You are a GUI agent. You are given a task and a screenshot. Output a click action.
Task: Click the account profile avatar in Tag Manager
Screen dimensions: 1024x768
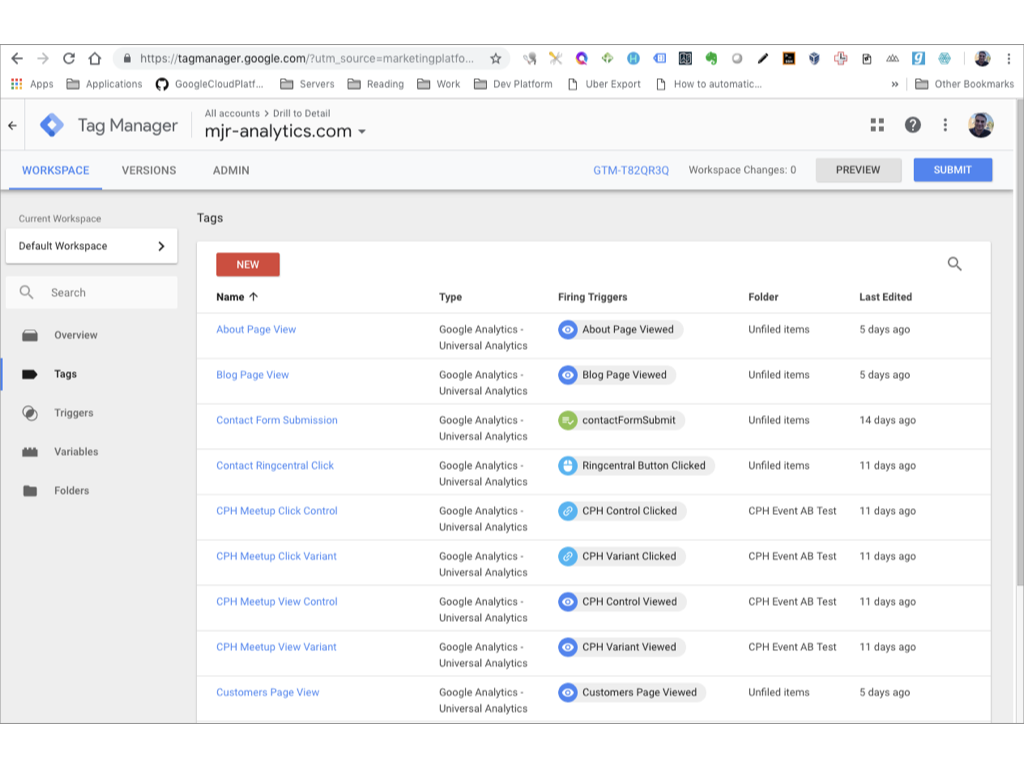(x=980, y=125)
